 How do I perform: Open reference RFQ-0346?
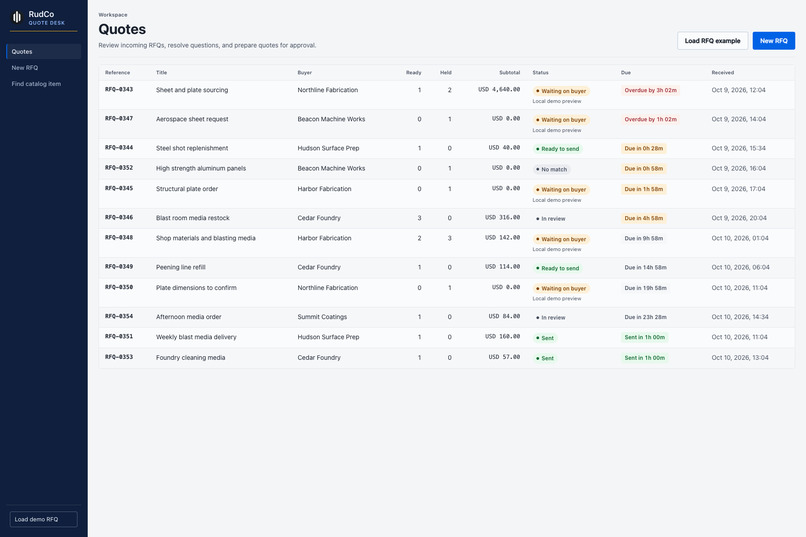coord(119,218)
